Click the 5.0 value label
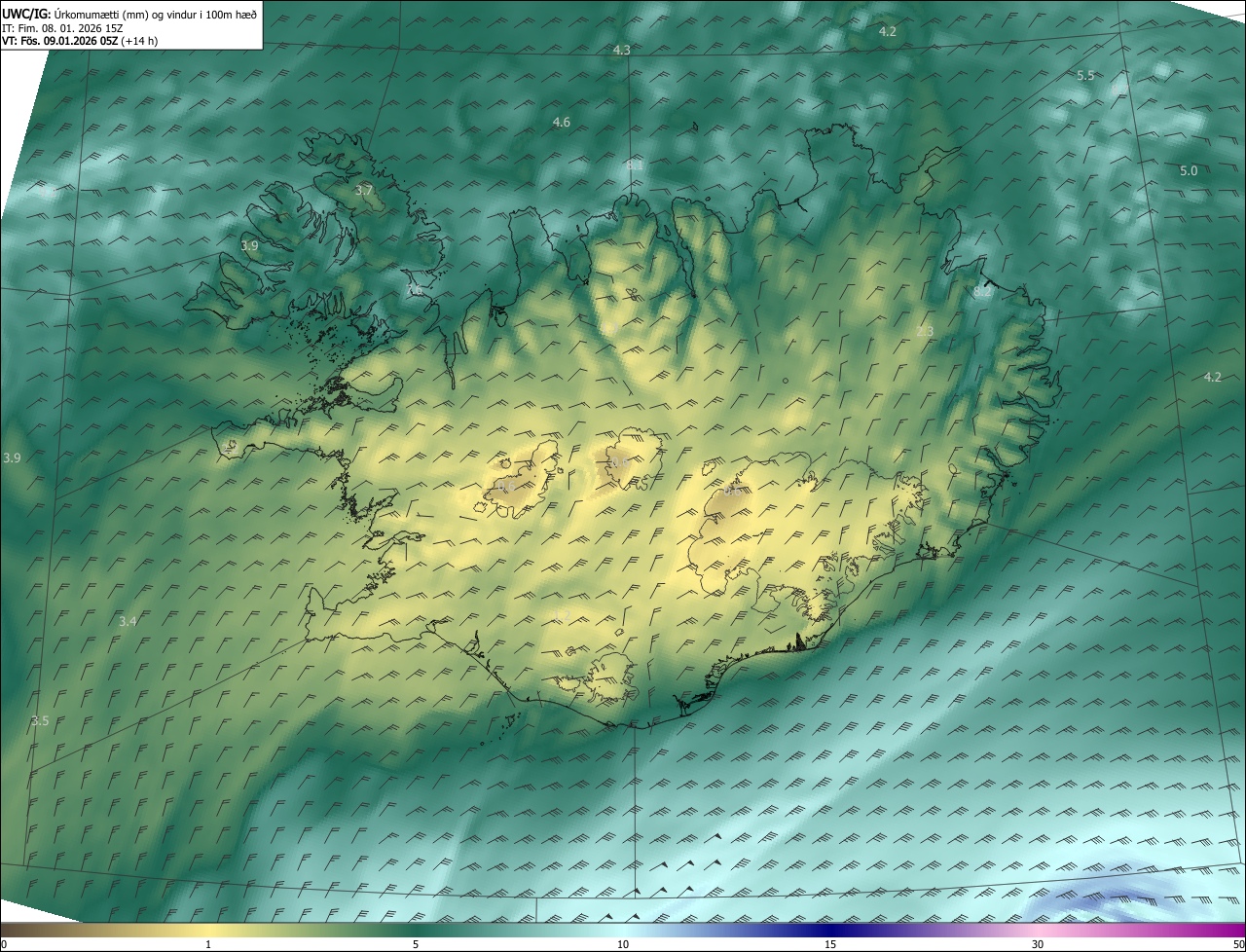1246x952 pixels. pos(1189,170)
